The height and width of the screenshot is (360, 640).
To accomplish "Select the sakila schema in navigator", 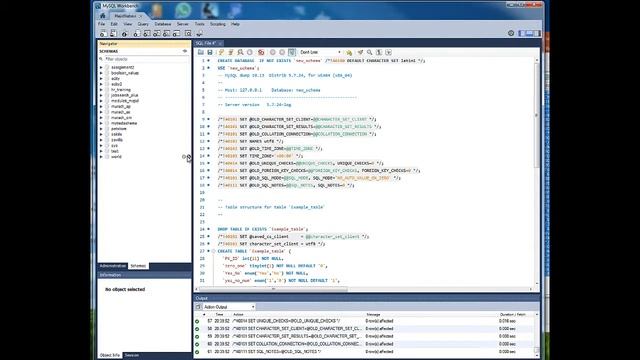I will coord(116,134).
